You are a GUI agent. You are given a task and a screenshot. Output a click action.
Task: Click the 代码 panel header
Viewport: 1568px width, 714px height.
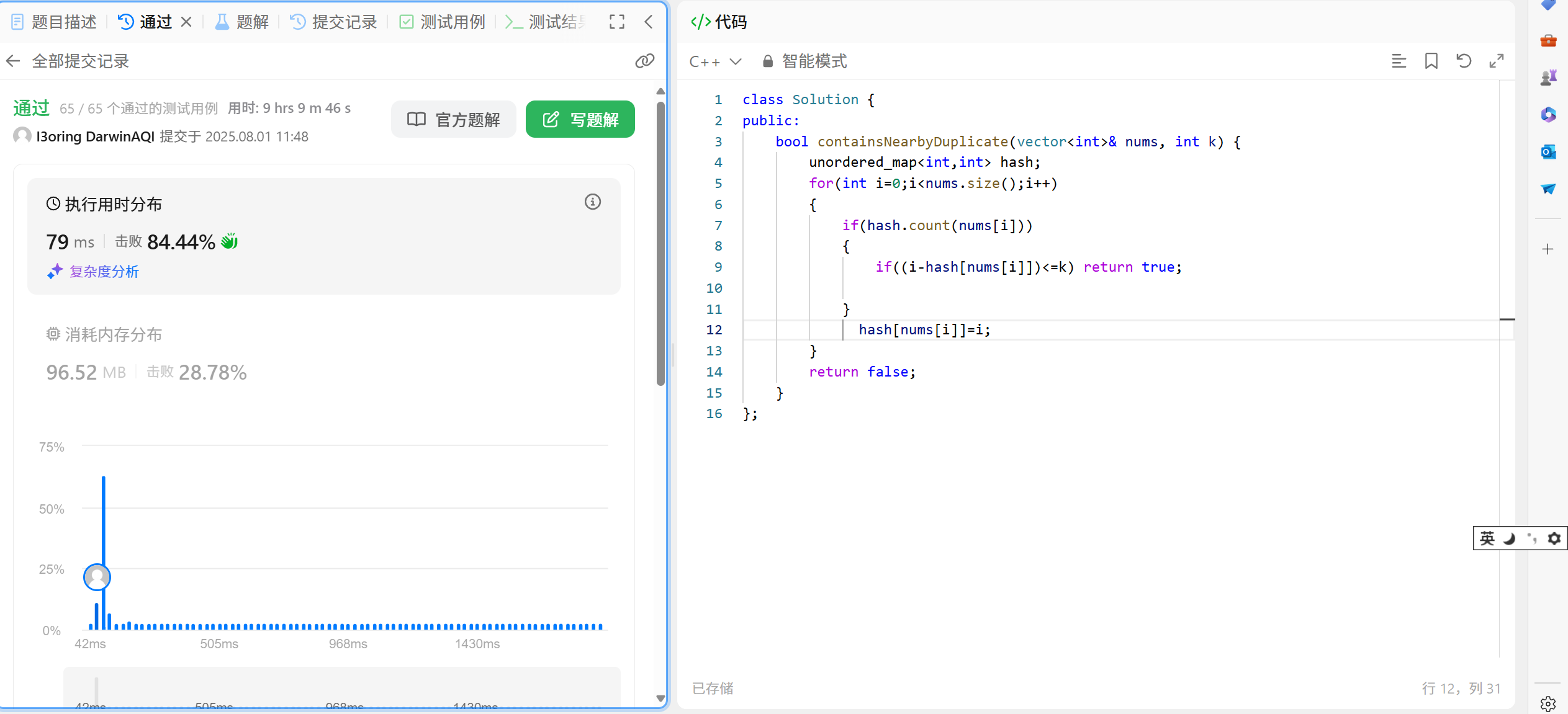(x=719, y=22)
